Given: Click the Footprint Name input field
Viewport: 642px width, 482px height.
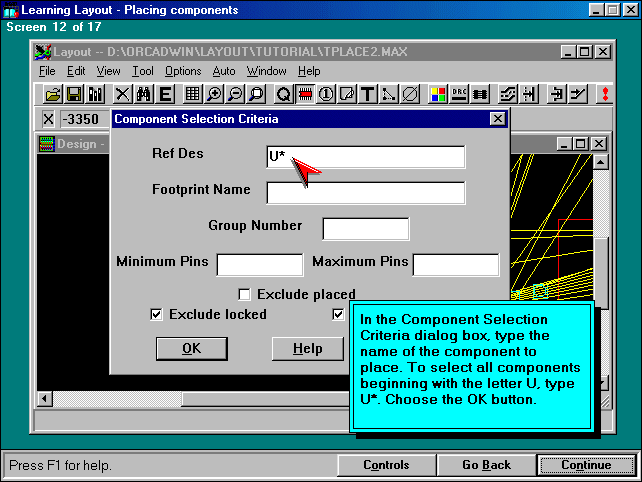Looking at the screenshot, I should click(x=365, y=192).
